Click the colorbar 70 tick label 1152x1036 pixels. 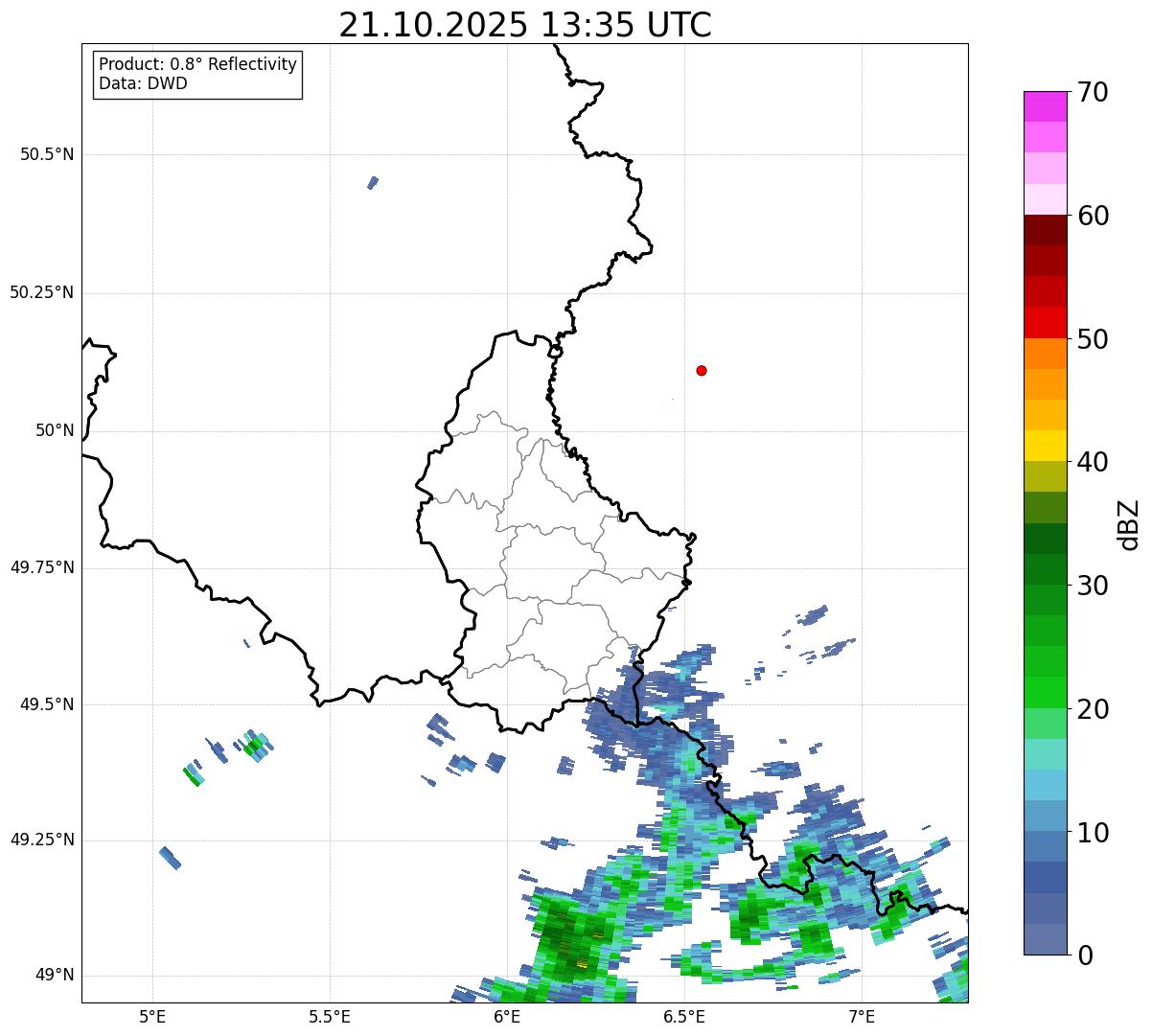click(1093, 92)
